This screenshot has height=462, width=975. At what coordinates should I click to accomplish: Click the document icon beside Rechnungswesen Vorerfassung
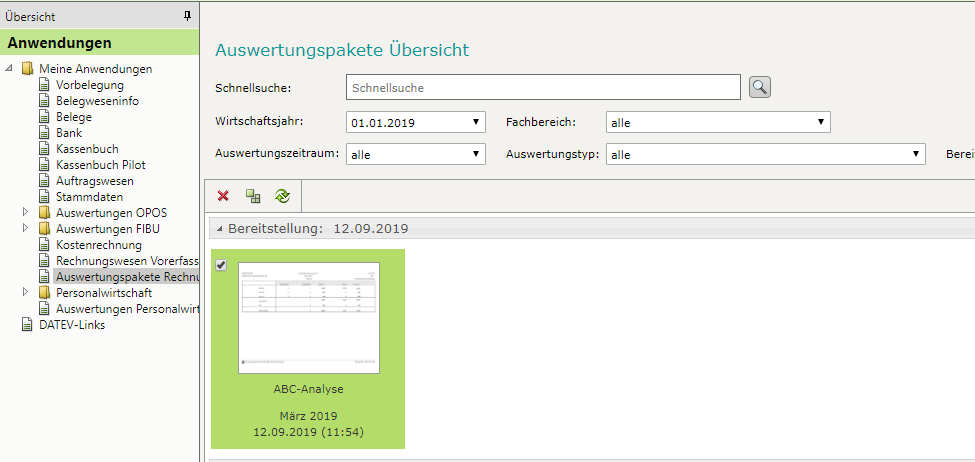pyautogui.click(x=44, y=261)
